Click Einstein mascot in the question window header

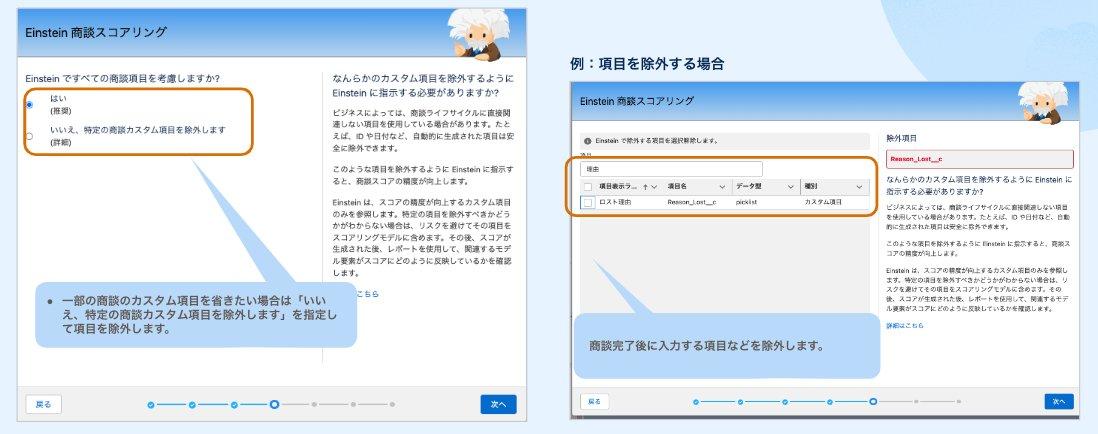click(x=480, y=35)
